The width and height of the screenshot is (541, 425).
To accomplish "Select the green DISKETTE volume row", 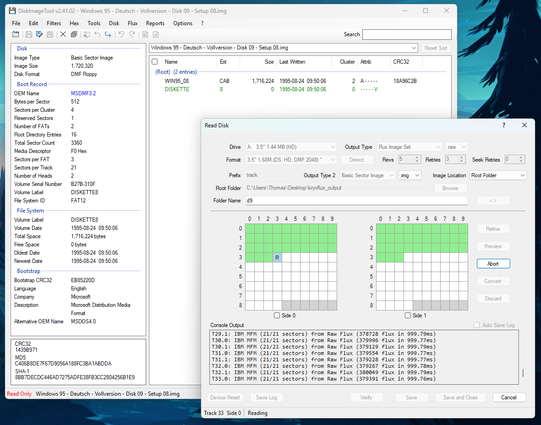I will pos(299,89).
